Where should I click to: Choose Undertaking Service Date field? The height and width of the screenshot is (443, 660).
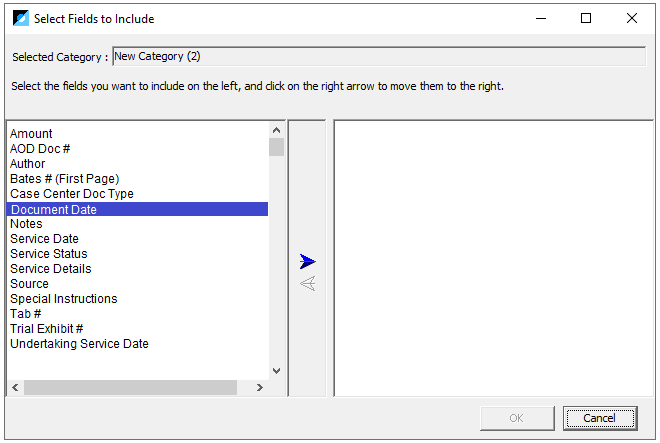click(x=79, y=344)
